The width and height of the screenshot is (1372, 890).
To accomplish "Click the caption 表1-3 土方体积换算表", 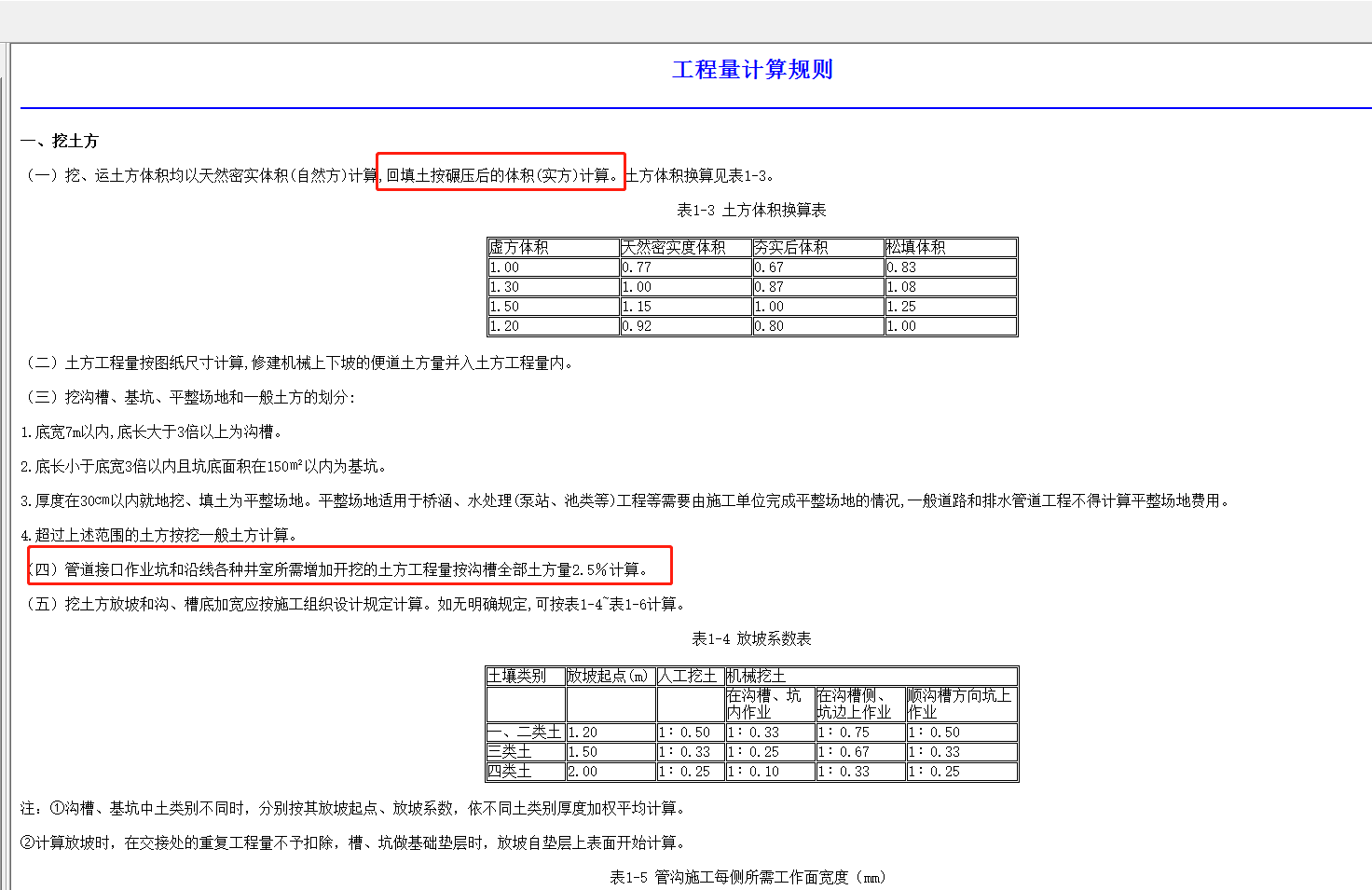I will click(751, 210).
